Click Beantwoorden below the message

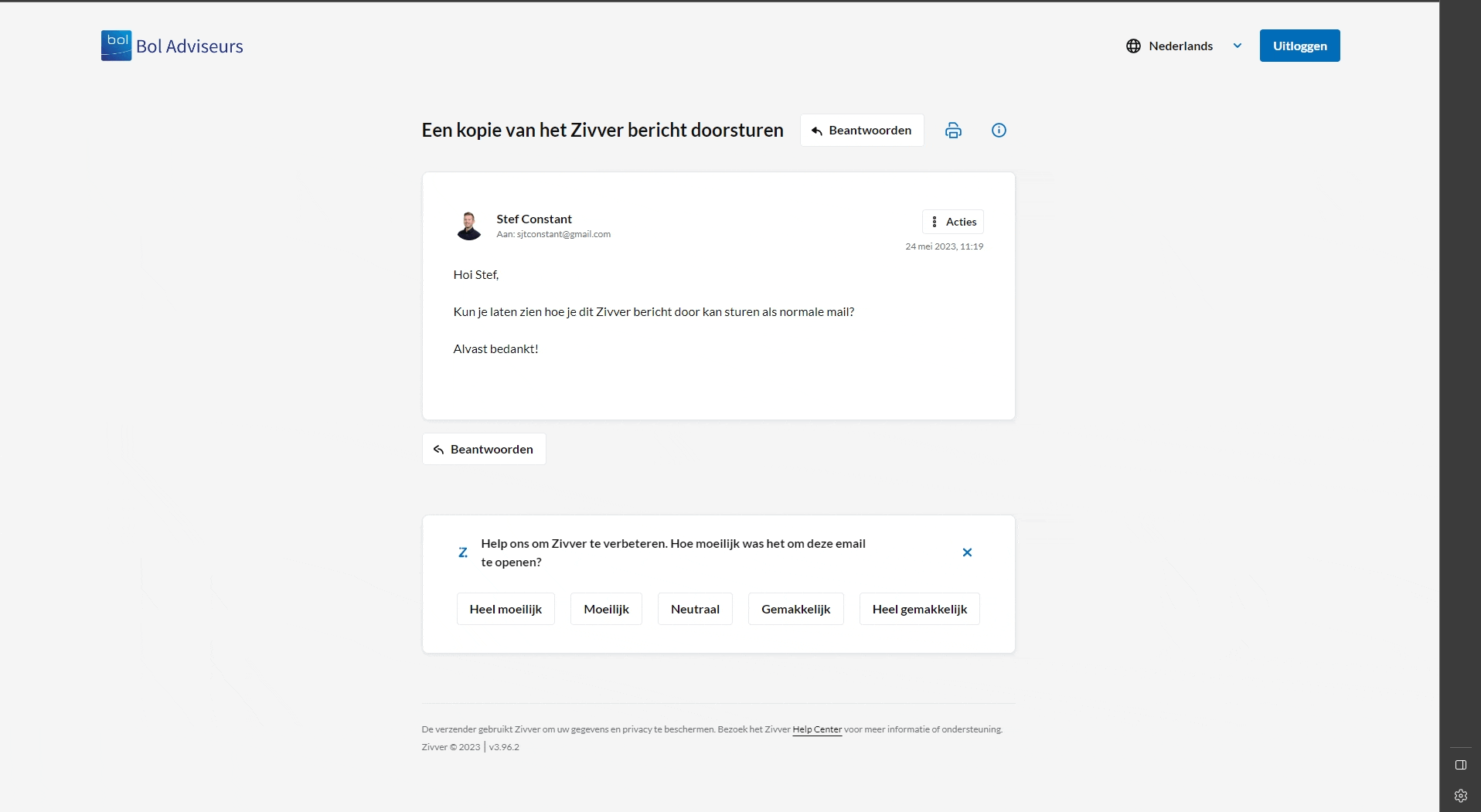tap(484, 449)
